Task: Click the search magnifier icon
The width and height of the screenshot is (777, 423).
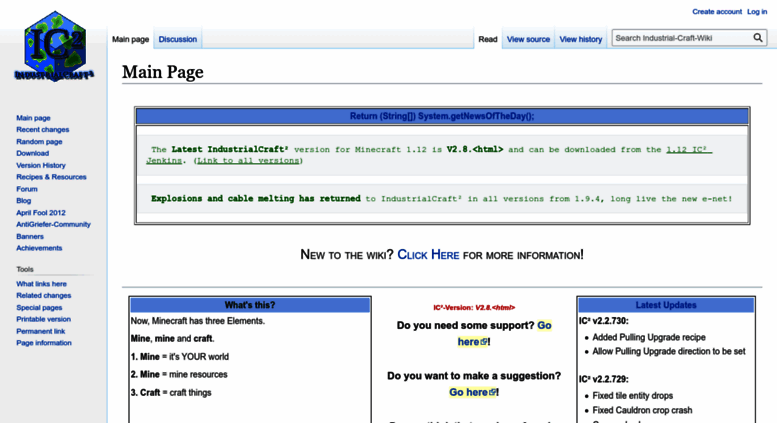Action: [x=758, y=38]
